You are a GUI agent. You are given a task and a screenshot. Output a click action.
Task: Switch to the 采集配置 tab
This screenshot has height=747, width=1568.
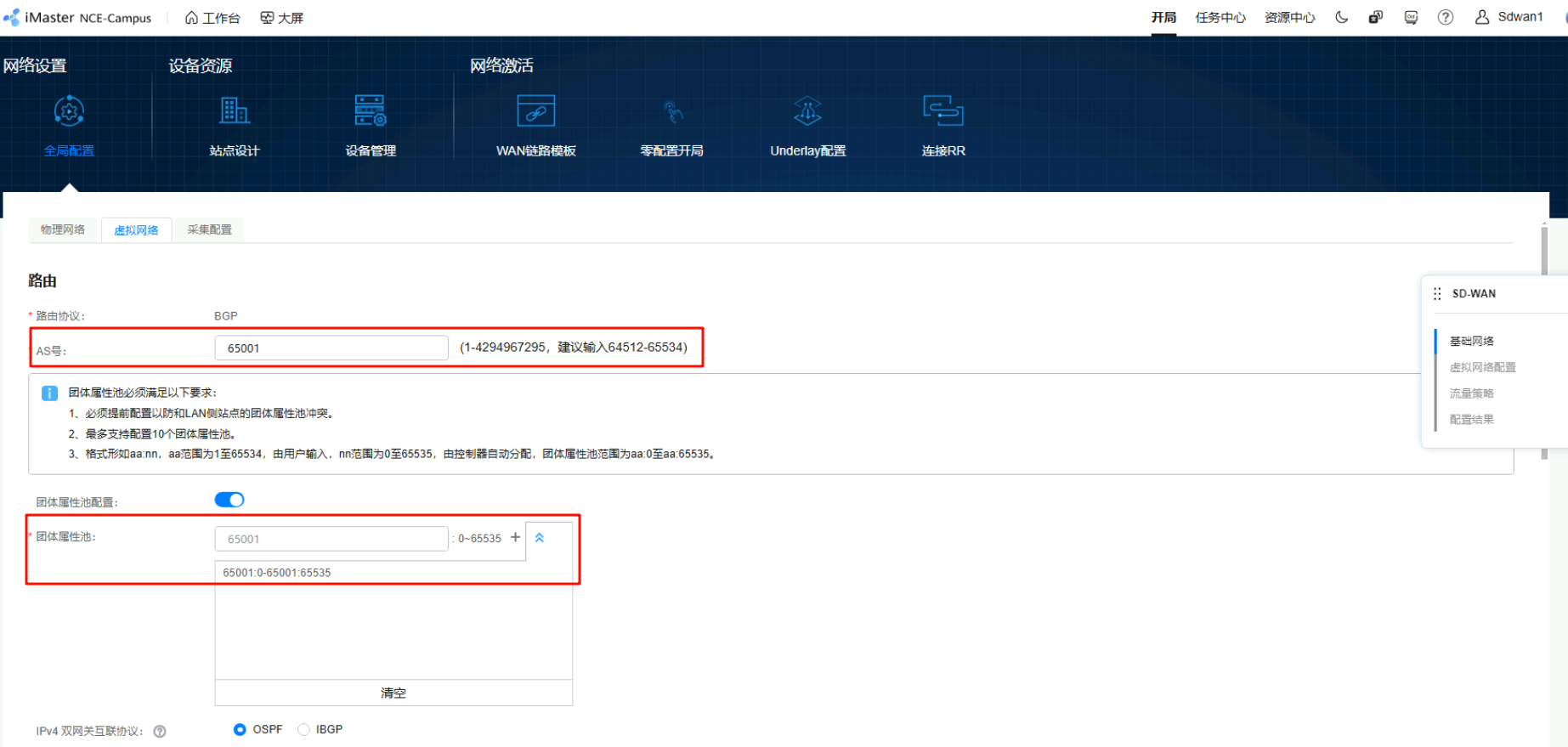(x=209, y=229)
